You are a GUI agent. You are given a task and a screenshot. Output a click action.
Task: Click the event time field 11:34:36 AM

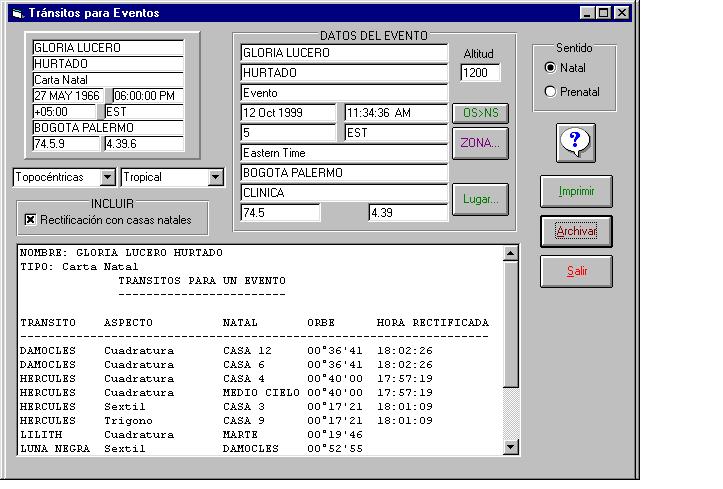[x=395, y=113]
